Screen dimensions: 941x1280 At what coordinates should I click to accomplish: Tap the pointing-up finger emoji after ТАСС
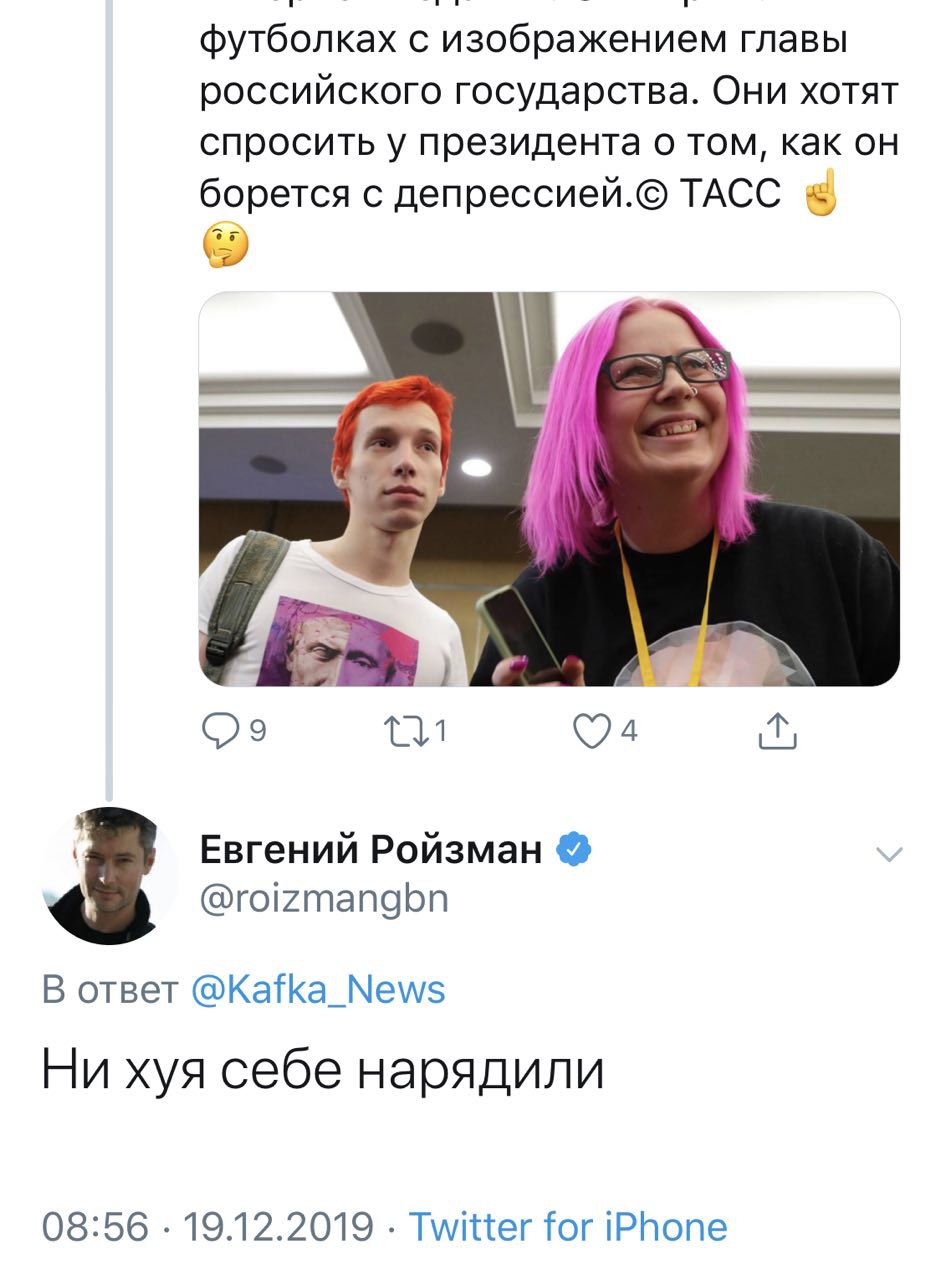click(x=819, y=194)
